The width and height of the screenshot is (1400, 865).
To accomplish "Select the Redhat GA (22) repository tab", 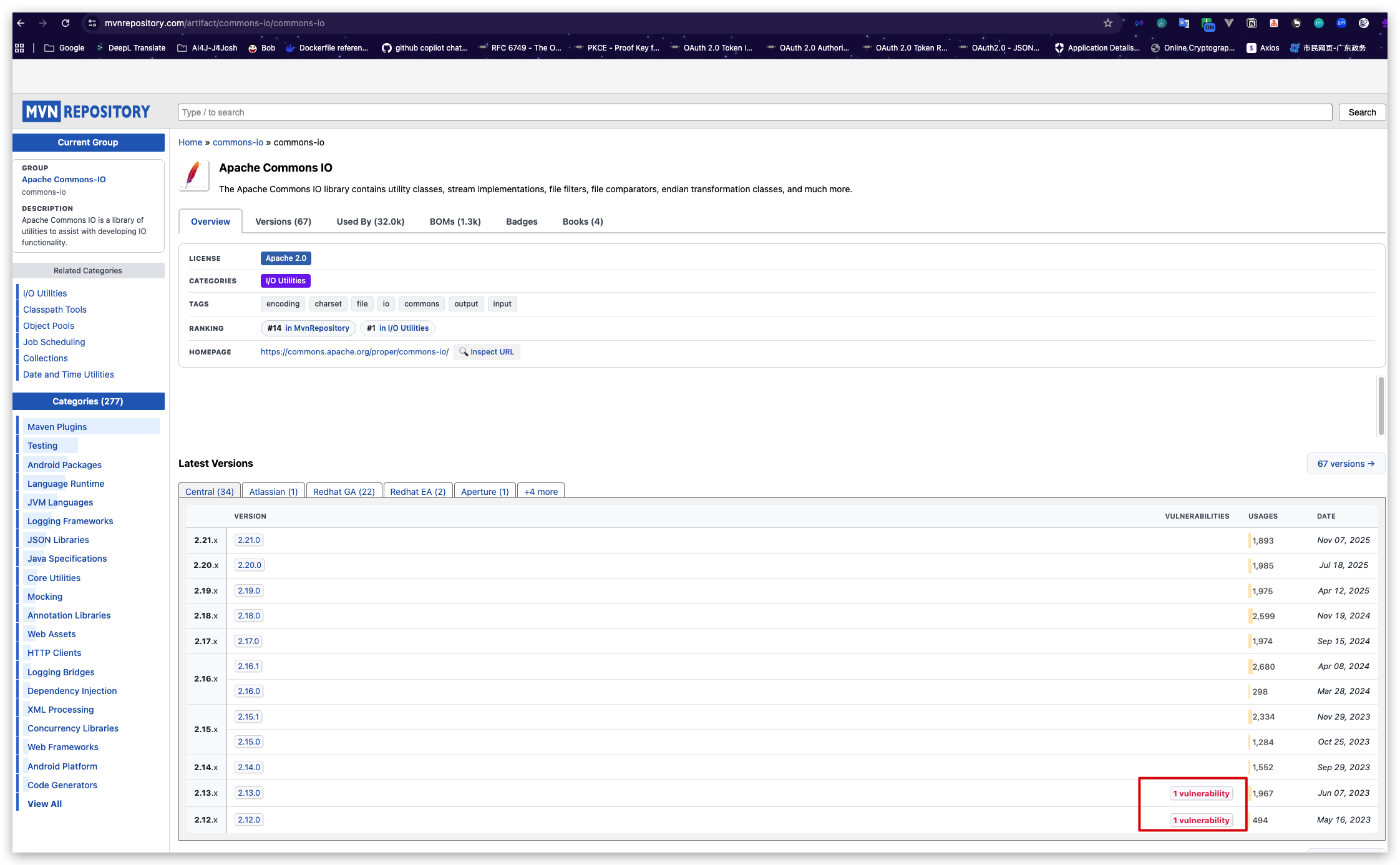I will 344,491.
